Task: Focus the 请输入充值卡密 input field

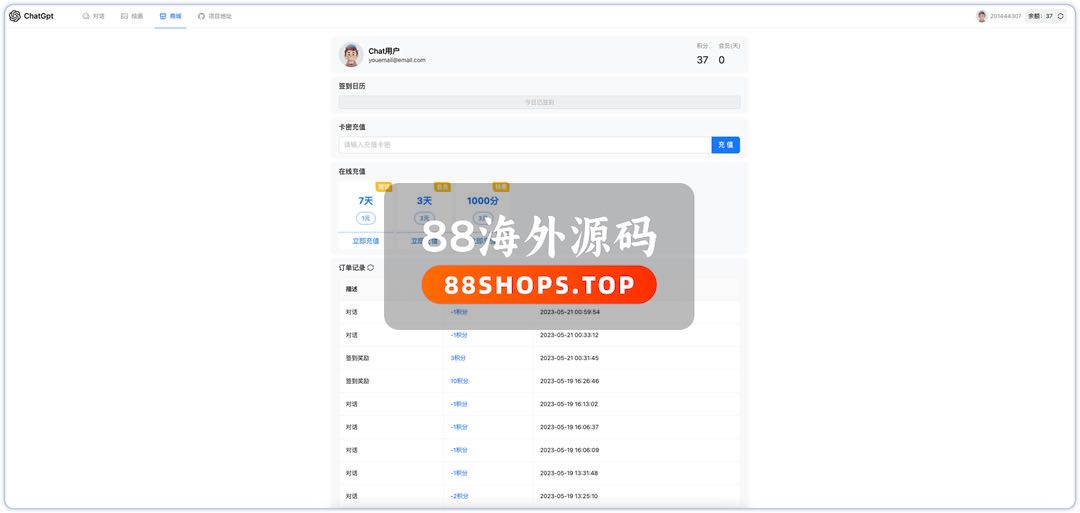Action: 524,145
